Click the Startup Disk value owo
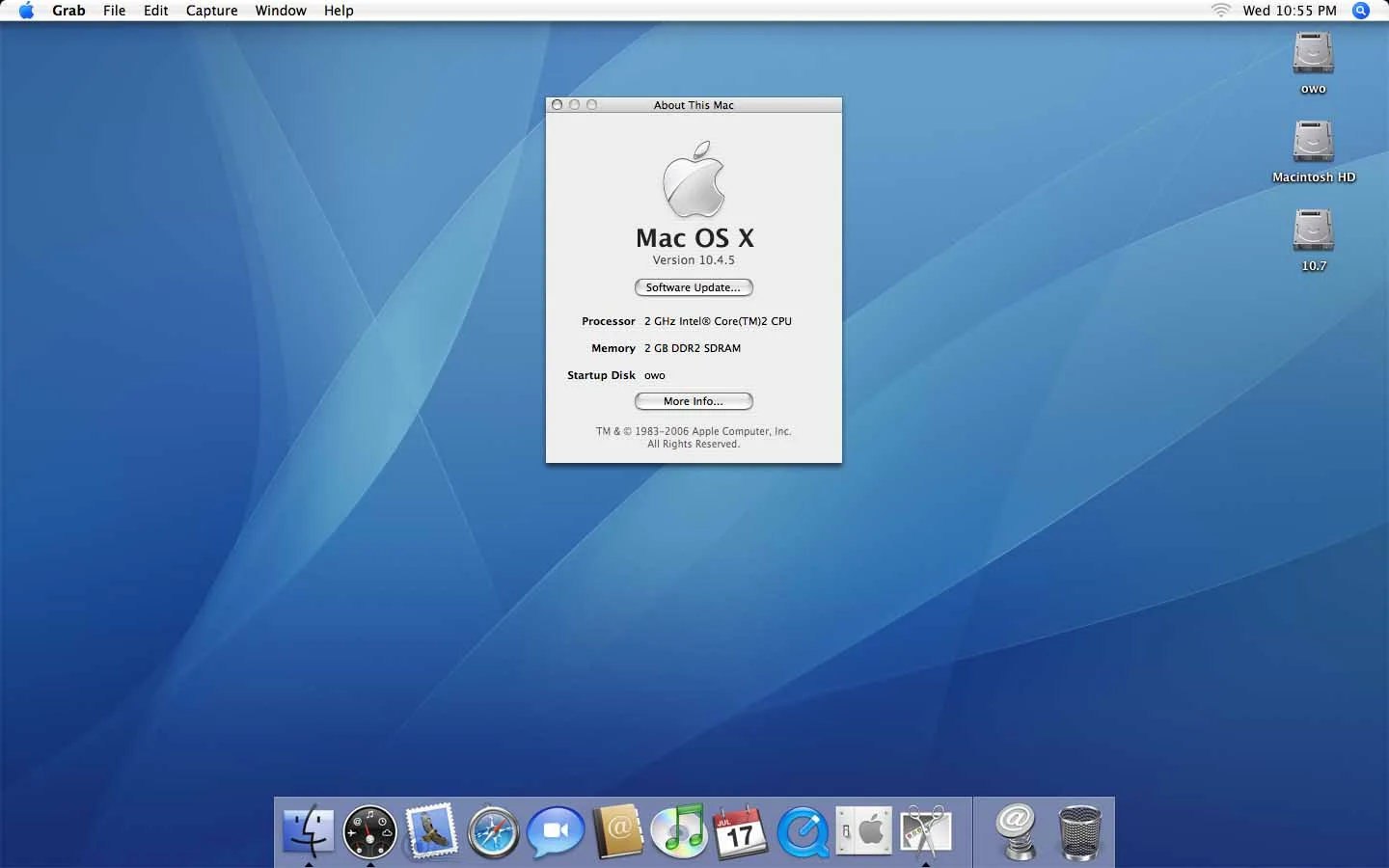The image size is (1389, 868). [655, 375]
